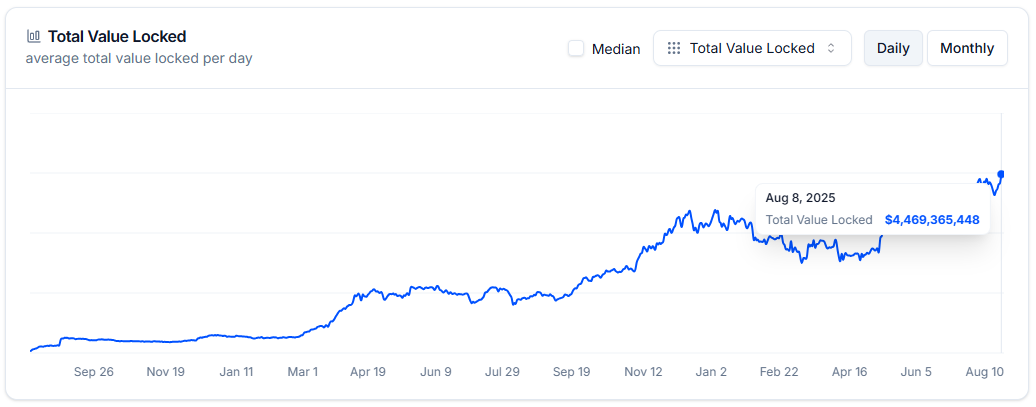Click the grid icon in metric dropdown
Image resolution: width=1036 pixels, height=407 pixels.
674,48
